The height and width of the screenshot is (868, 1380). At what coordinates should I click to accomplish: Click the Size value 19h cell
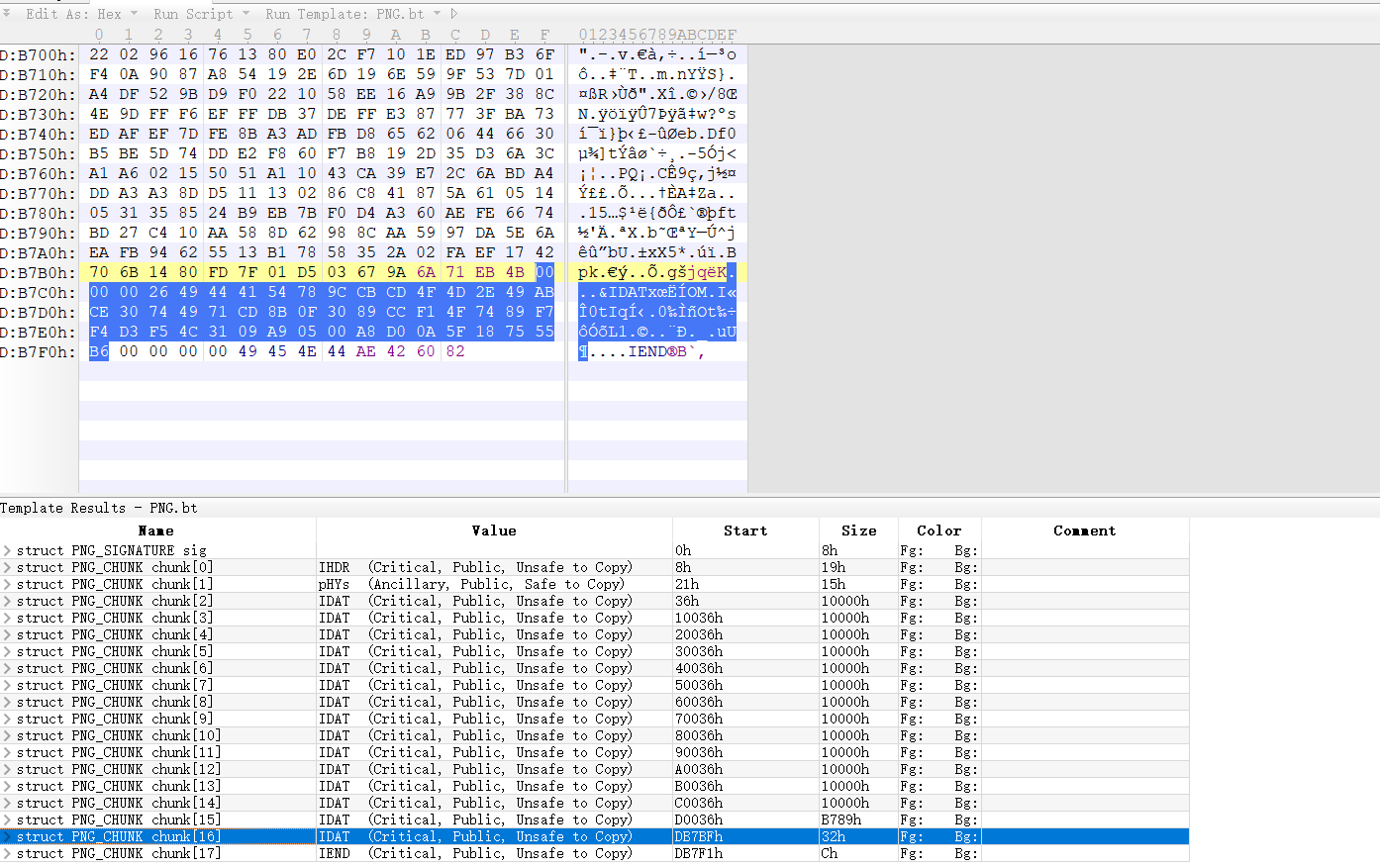(x=858, y=568)
